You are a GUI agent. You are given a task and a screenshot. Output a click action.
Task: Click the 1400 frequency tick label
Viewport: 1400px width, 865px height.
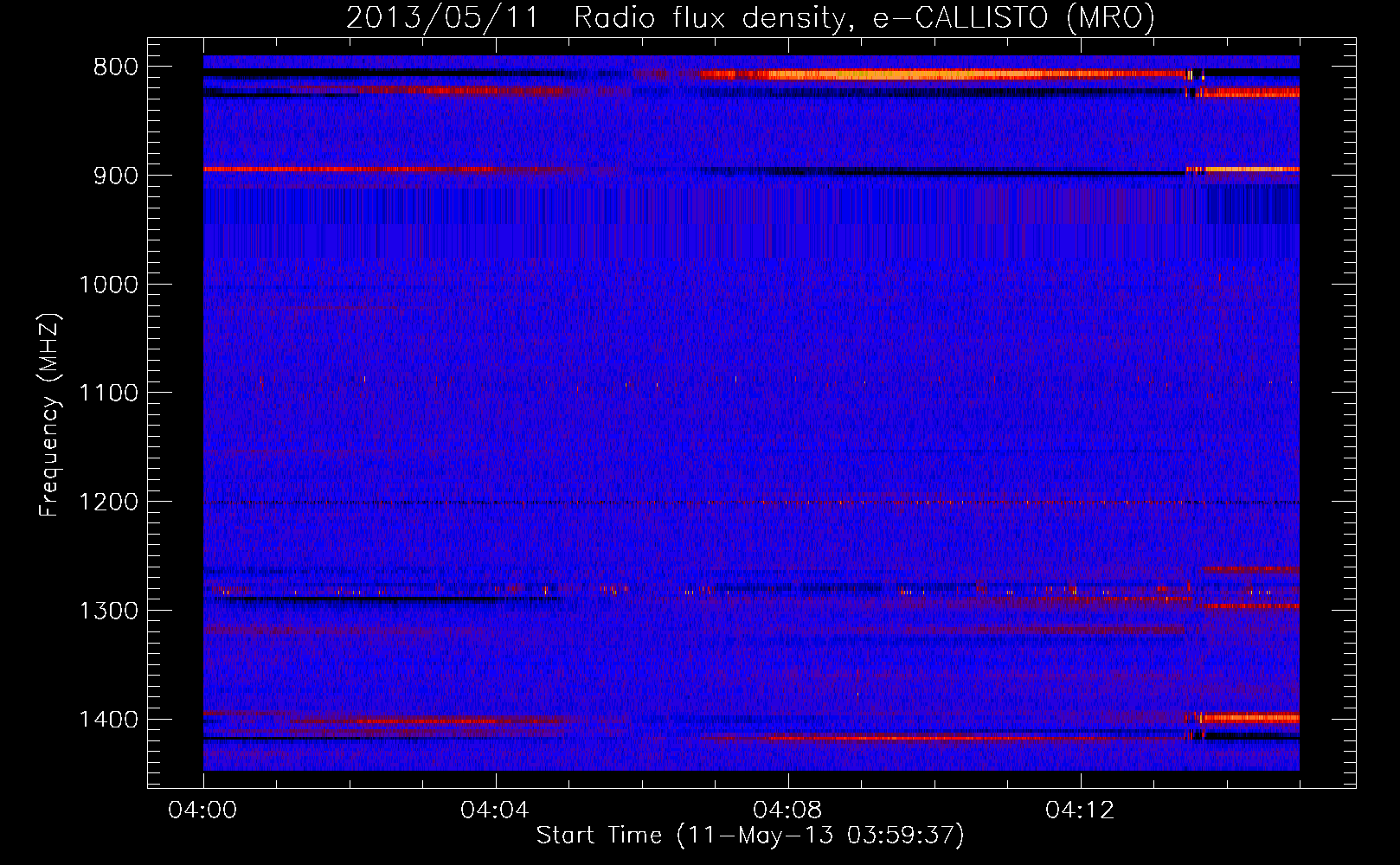(108, 720)
